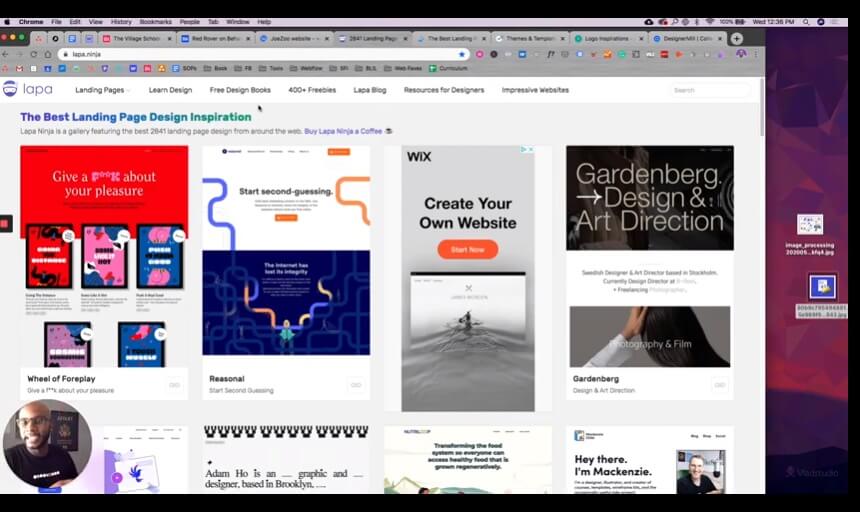Click the Bluetooth menu bar icon
Image resolution: width=860 pixels, height=512 pixels.
[697, 22]
